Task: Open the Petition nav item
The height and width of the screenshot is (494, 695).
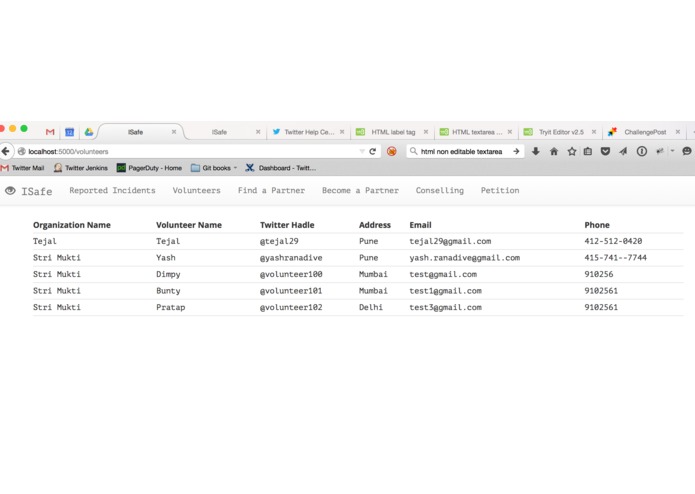Action: (x=500, y=191)
